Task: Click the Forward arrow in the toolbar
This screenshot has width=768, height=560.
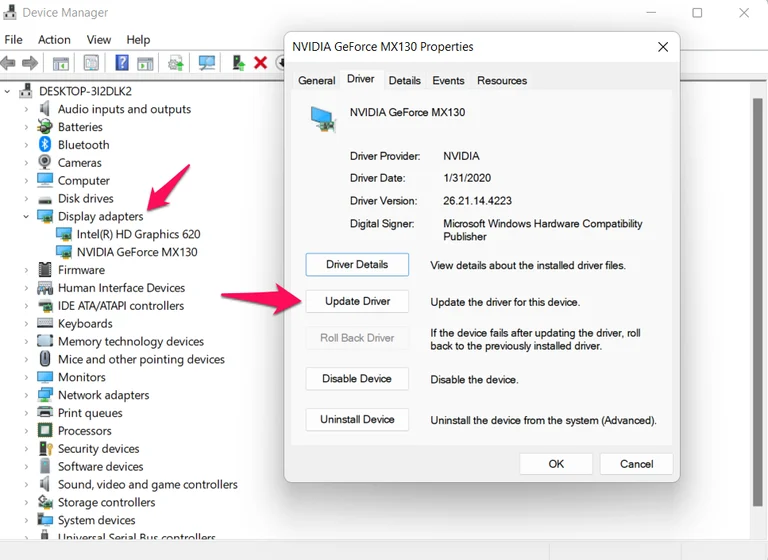Action: (x=30, y=63)
